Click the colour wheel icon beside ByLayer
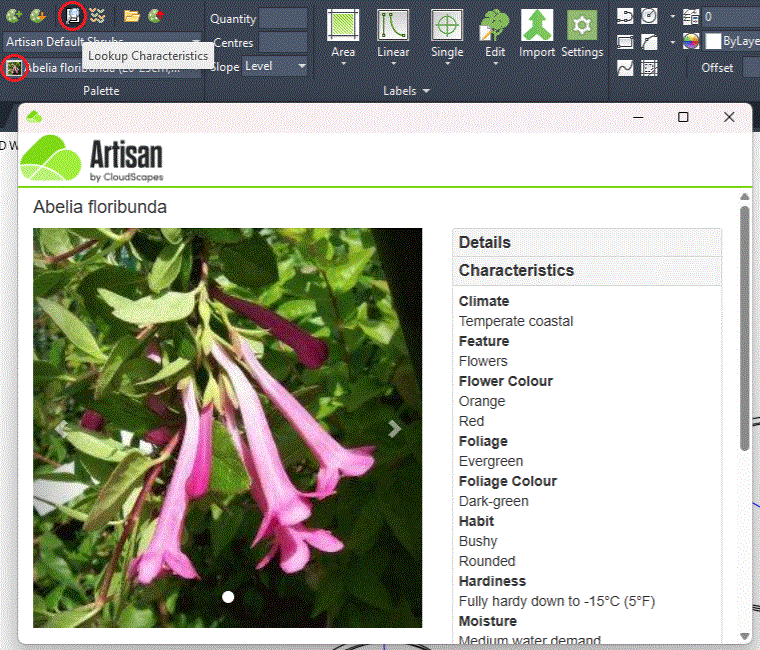 coord(691,42)
